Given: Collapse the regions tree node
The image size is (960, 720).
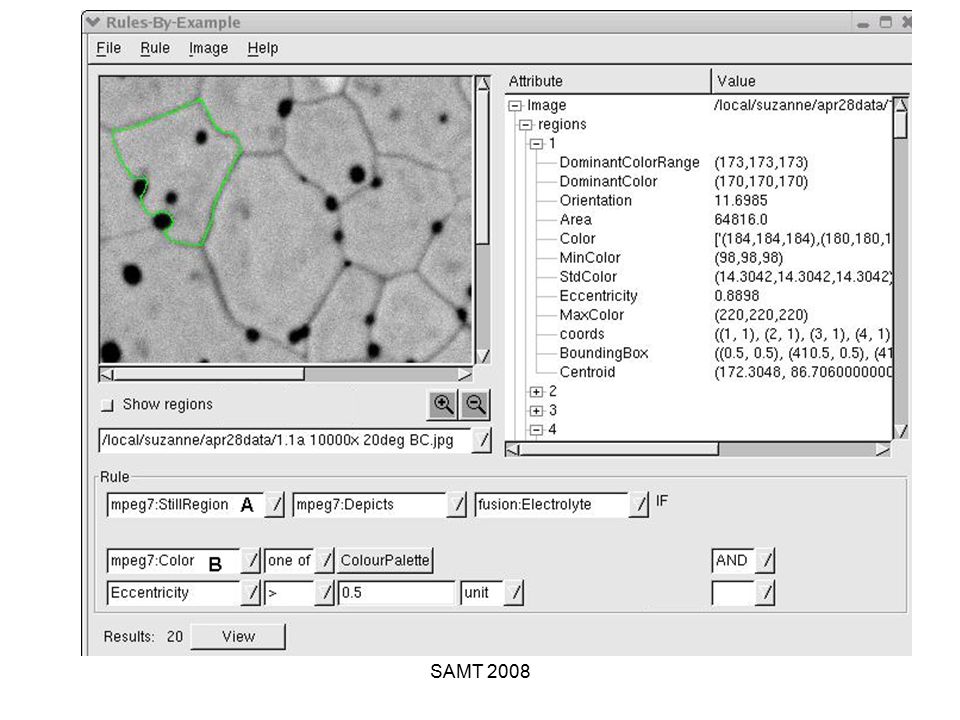Looking at the screenshot, I should click(525, 125).
